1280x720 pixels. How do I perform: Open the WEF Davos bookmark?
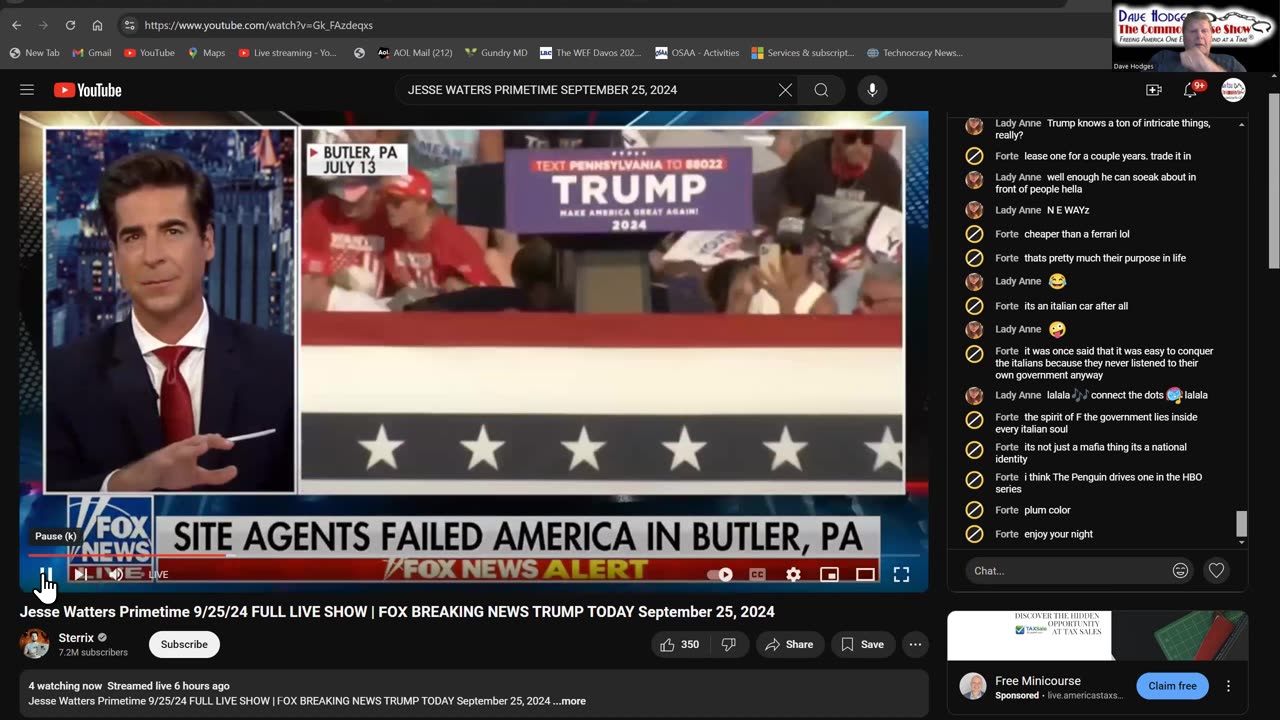pyautogui.click(x=590, y=53)
